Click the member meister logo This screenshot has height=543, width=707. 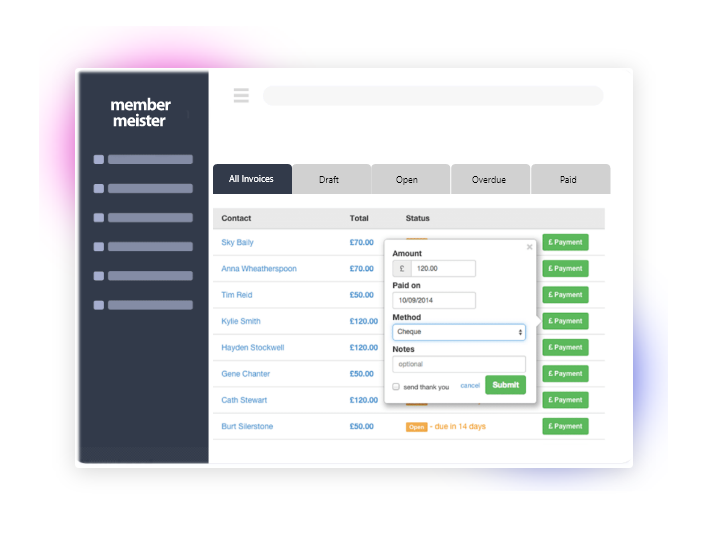[141, 113]
